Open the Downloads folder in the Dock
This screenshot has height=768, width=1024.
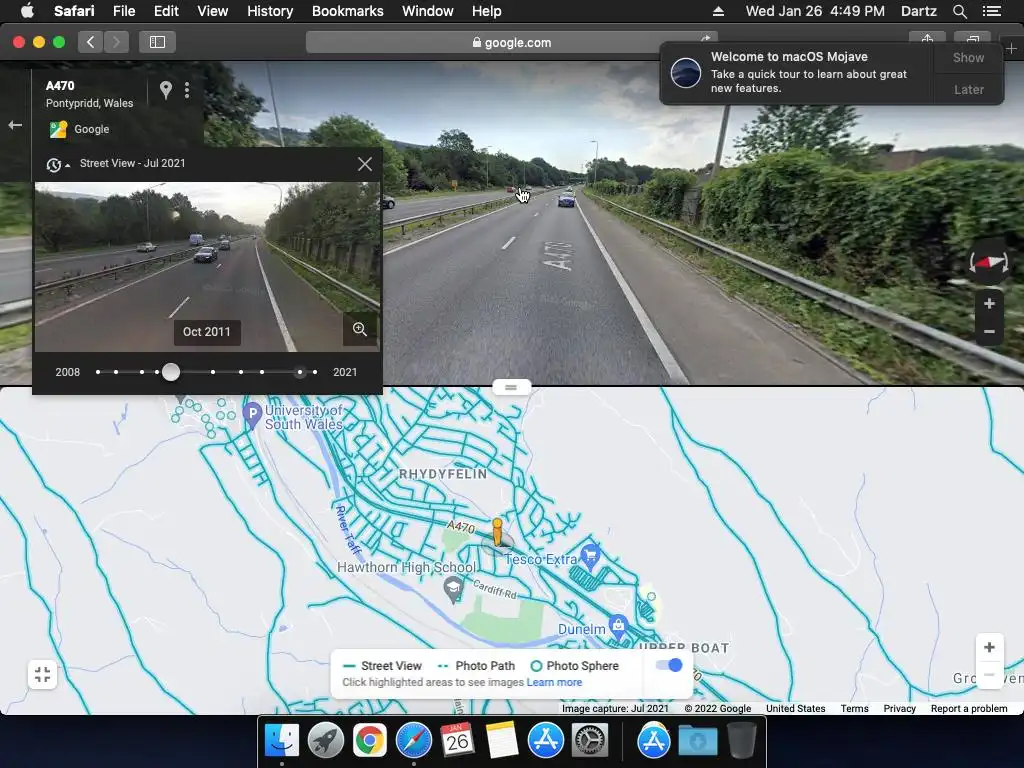[x=697, y=741]
